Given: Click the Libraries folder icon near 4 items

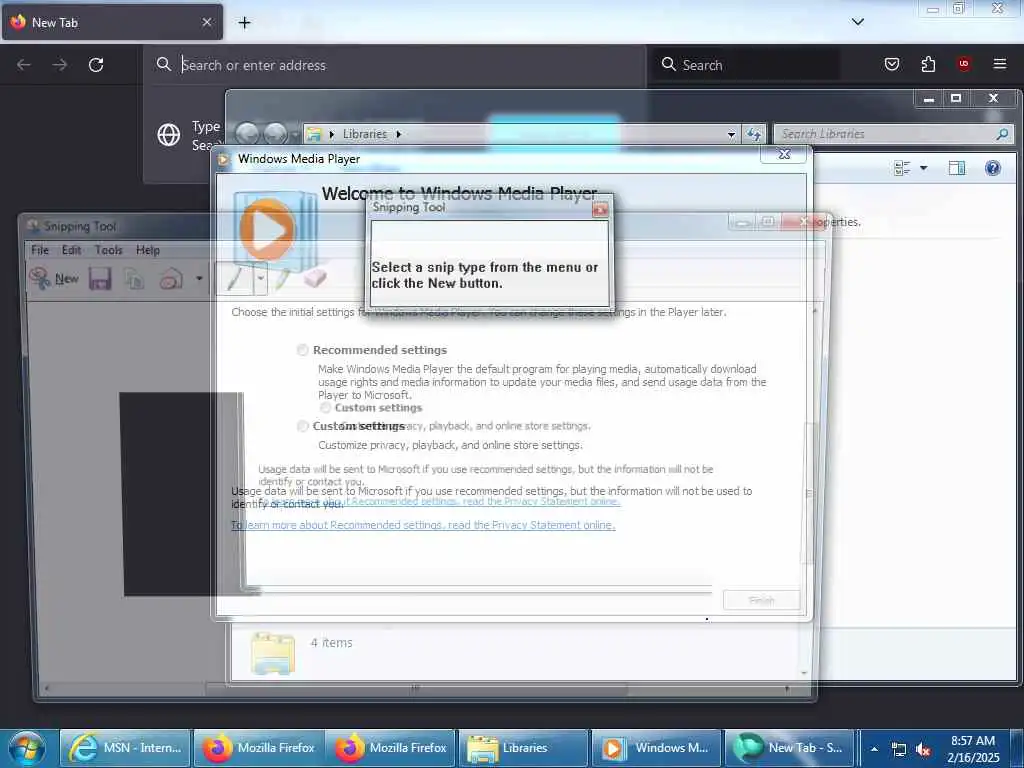Looking at the screenshot, I should [x=273, y=652].
